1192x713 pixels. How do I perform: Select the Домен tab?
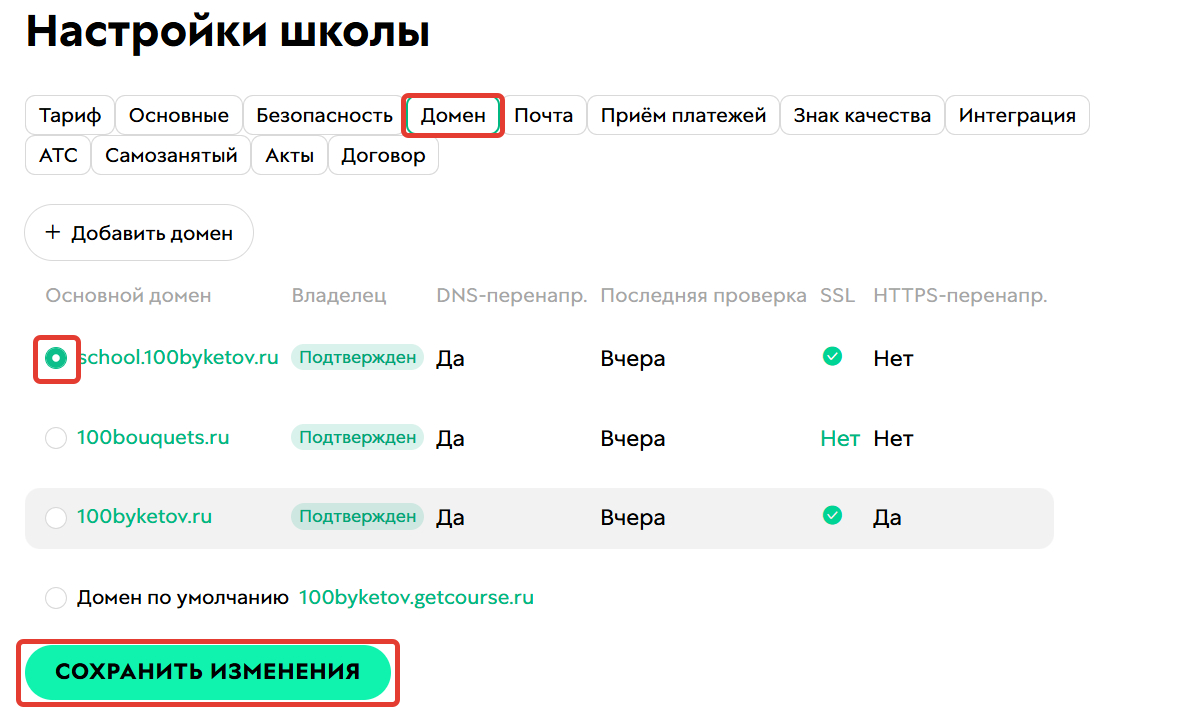(453, 116)
